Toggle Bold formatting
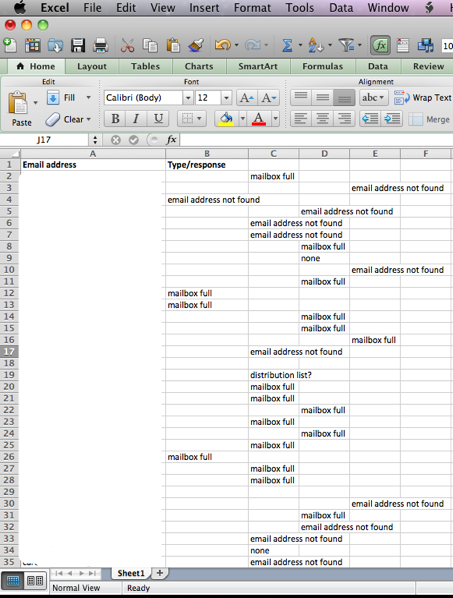453x598 pixels. tap(115, 119)
